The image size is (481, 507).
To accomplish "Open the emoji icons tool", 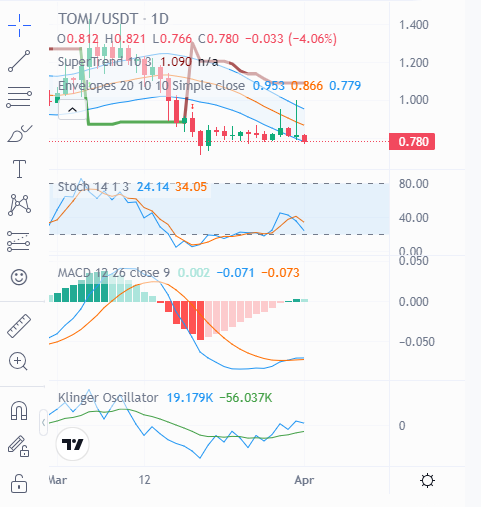I will click(x=19, y=277).
